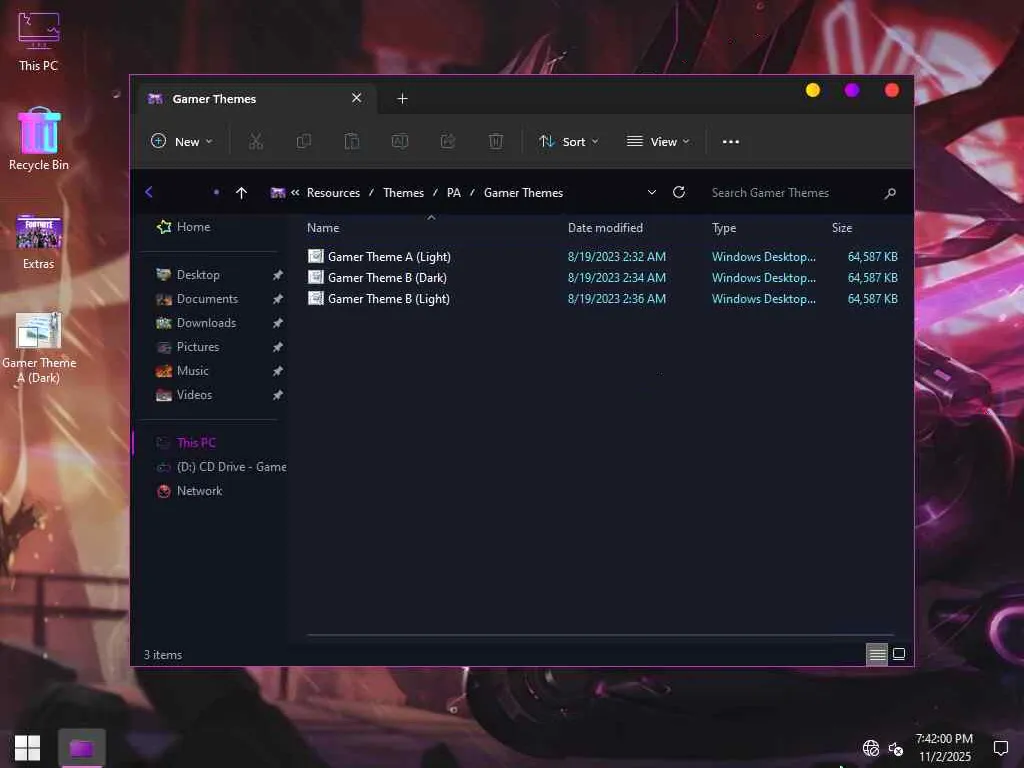The image size is (1024, 768).
Task: Click the muted volume tray icon
Action: pos(896,749)
